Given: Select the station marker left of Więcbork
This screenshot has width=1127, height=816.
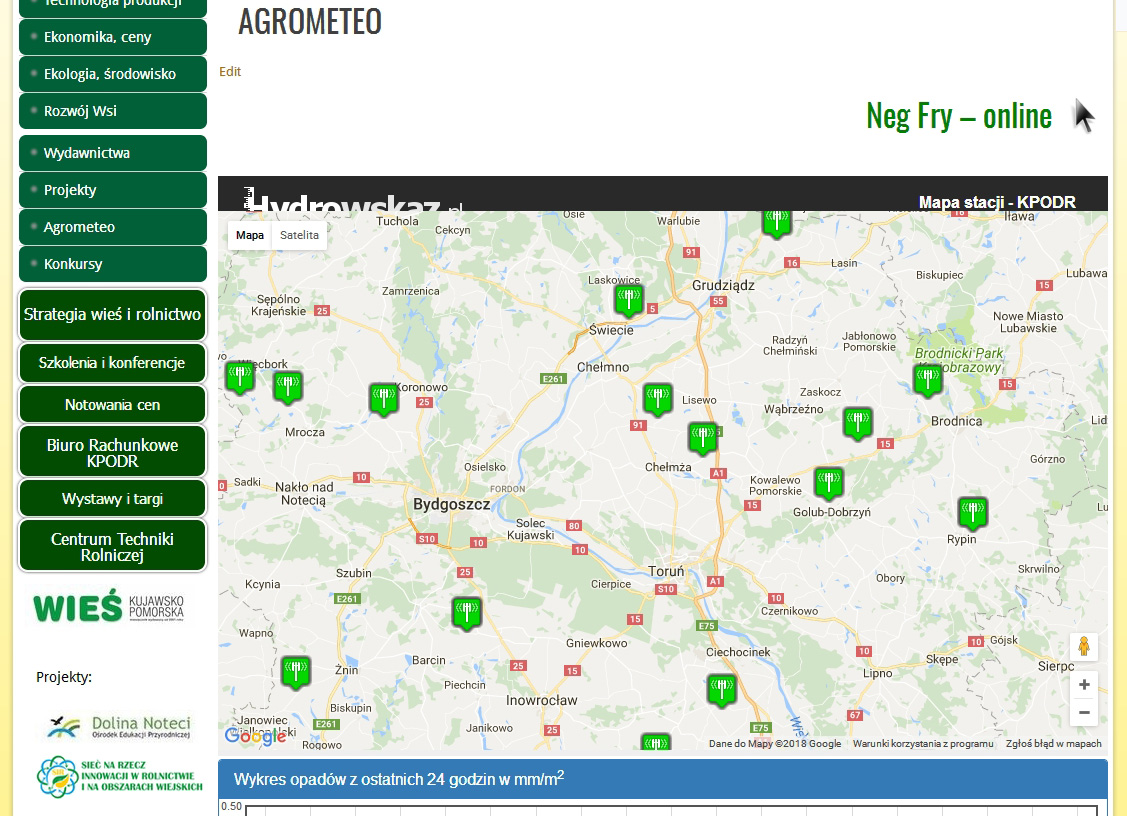Looking at the screenshot, I should [240, 377].
